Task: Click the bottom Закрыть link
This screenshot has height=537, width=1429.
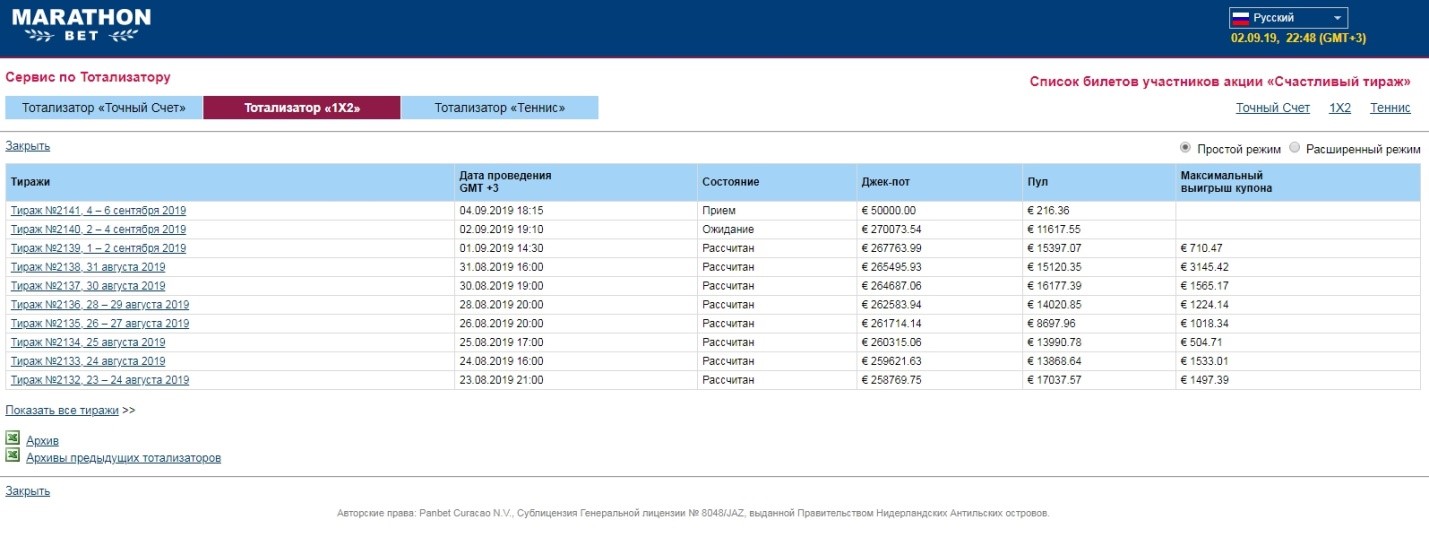Action: click(x=28, y=491)
